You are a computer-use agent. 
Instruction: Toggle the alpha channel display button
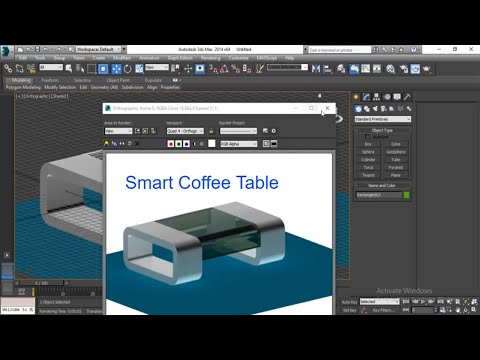click(194, 144)
